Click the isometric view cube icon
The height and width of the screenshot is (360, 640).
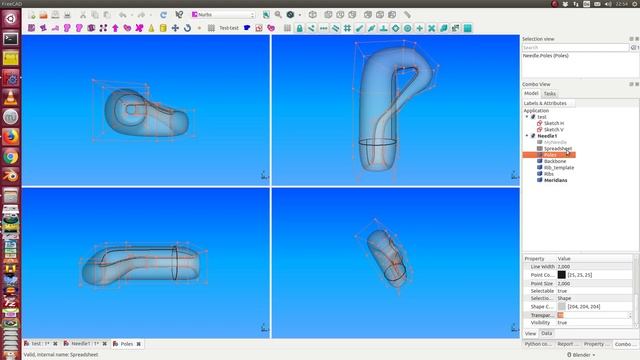coord(313,15)
